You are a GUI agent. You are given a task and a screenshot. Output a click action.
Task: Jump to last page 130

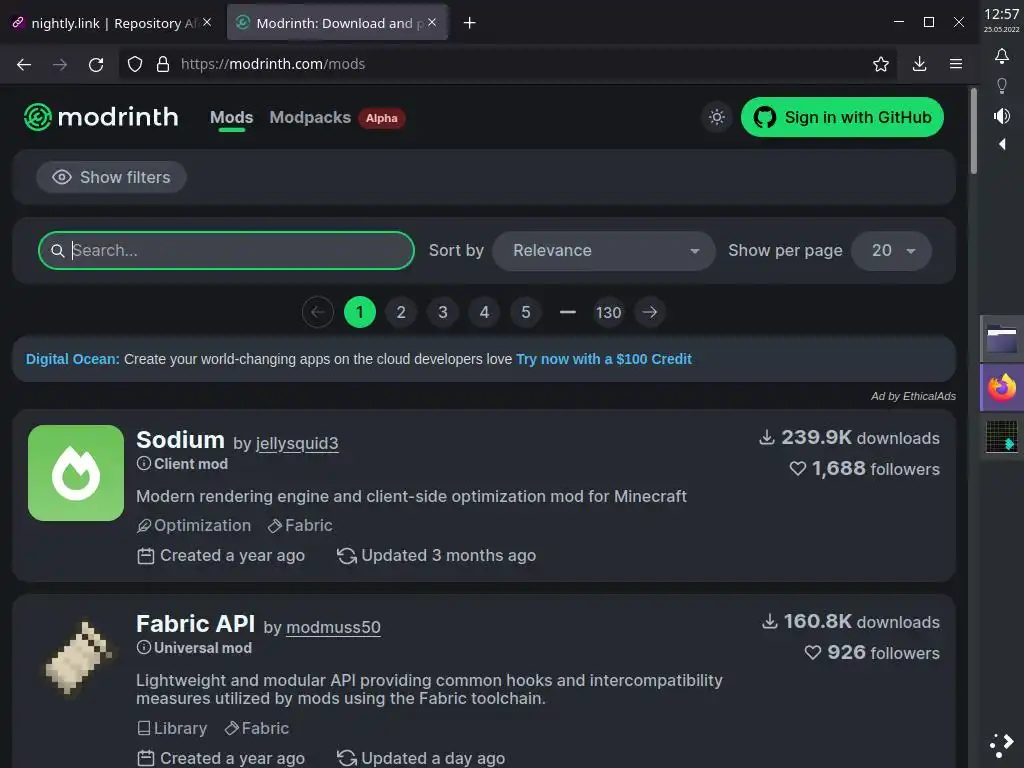(x=608, y=312)
